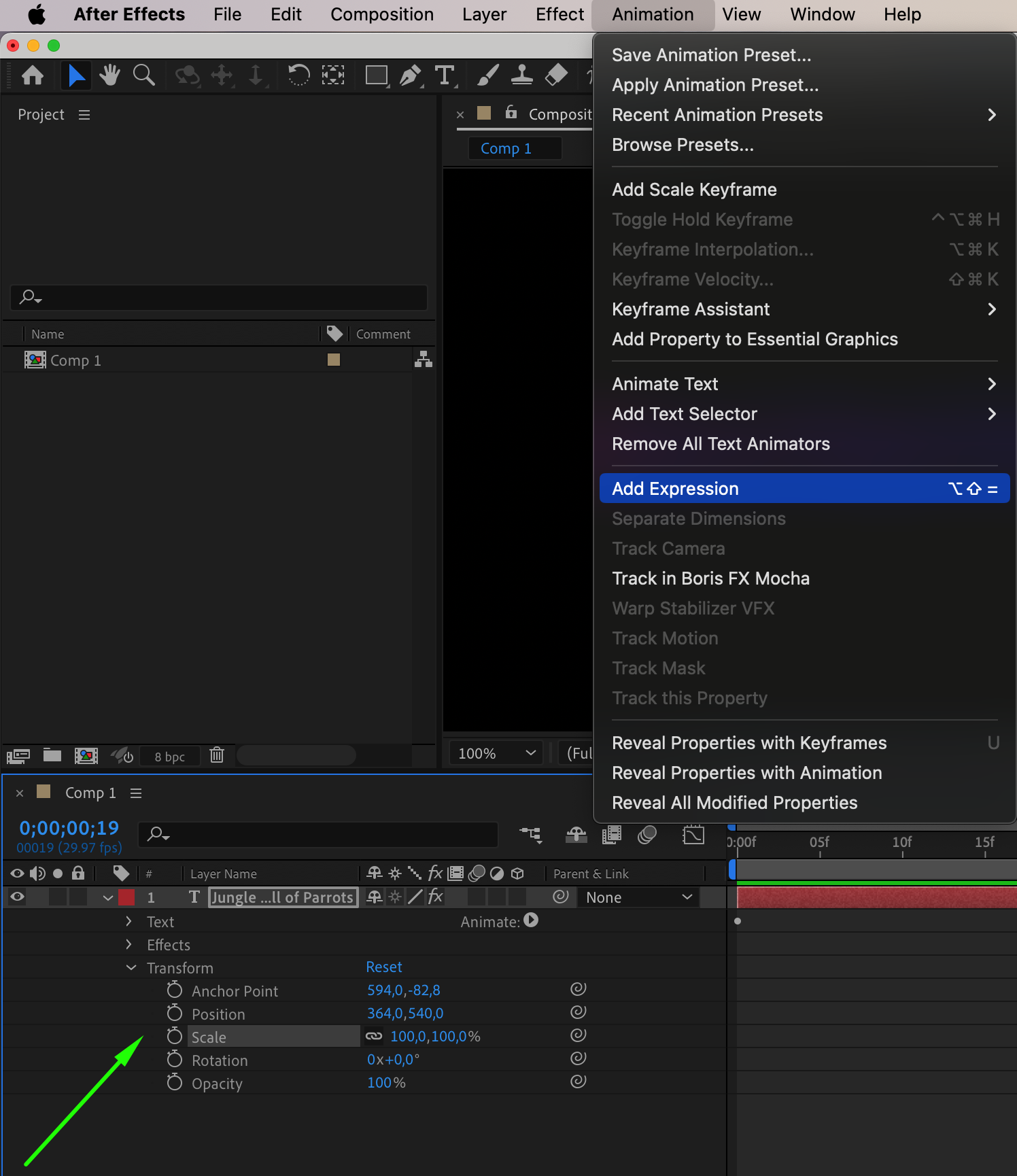Expand the Text property group
This screenshot has height=1176, width=1017.
coord(129,922)
